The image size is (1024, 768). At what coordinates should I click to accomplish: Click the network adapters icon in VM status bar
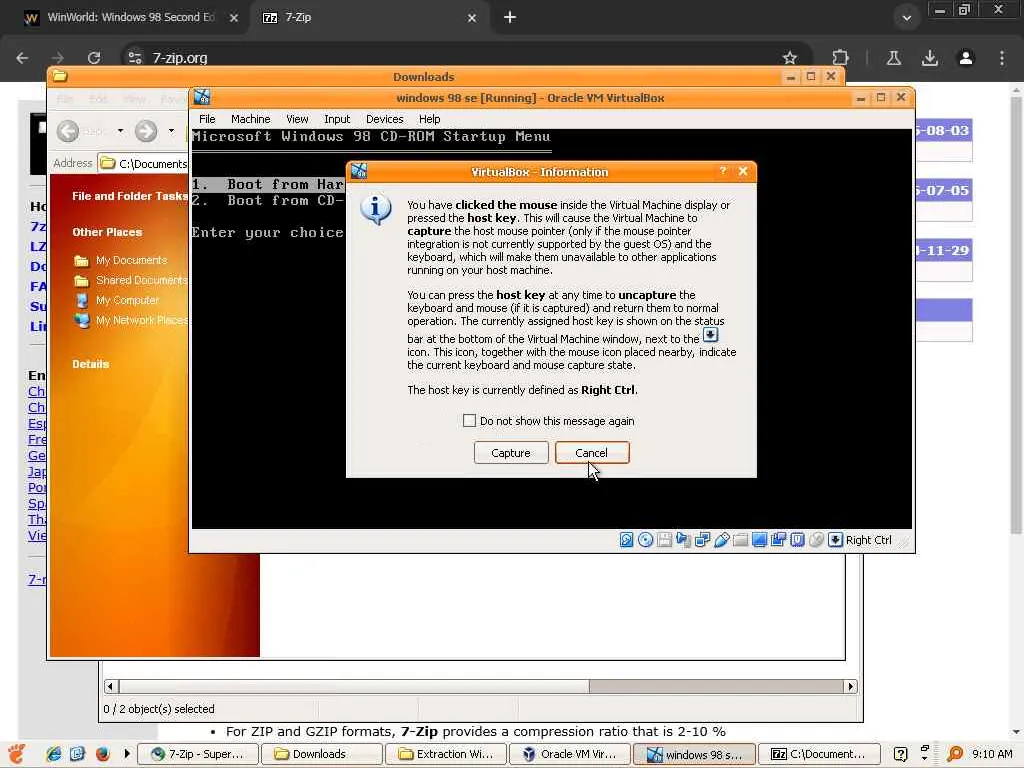[x=702, y=539]
